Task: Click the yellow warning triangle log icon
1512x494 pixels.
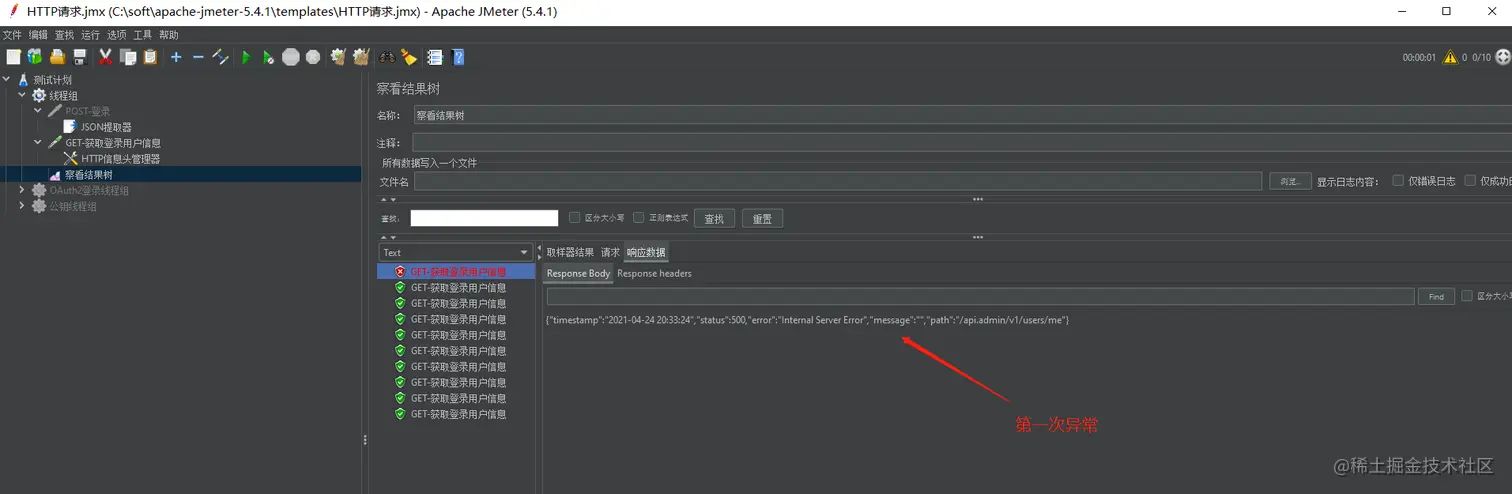Action: (x=1449, y=57)
